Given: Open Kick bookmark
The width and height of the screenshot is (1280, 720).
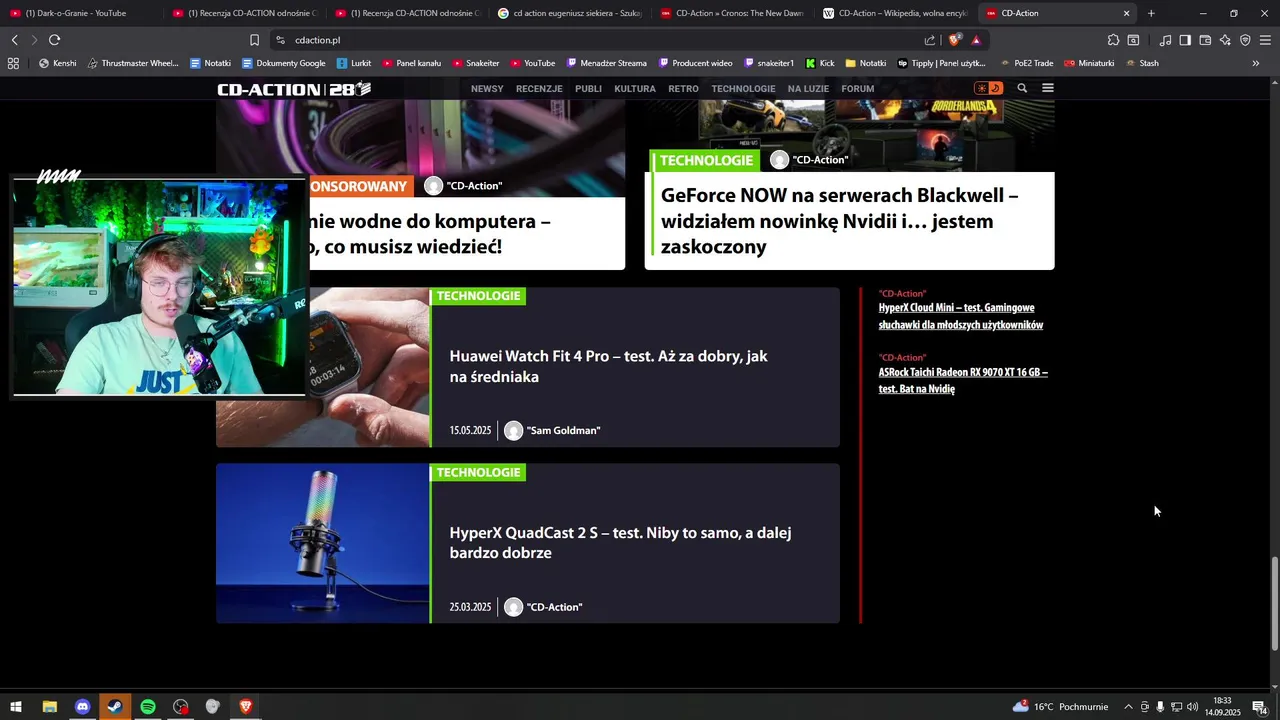Looking at the screenshot, I should 820,63.
